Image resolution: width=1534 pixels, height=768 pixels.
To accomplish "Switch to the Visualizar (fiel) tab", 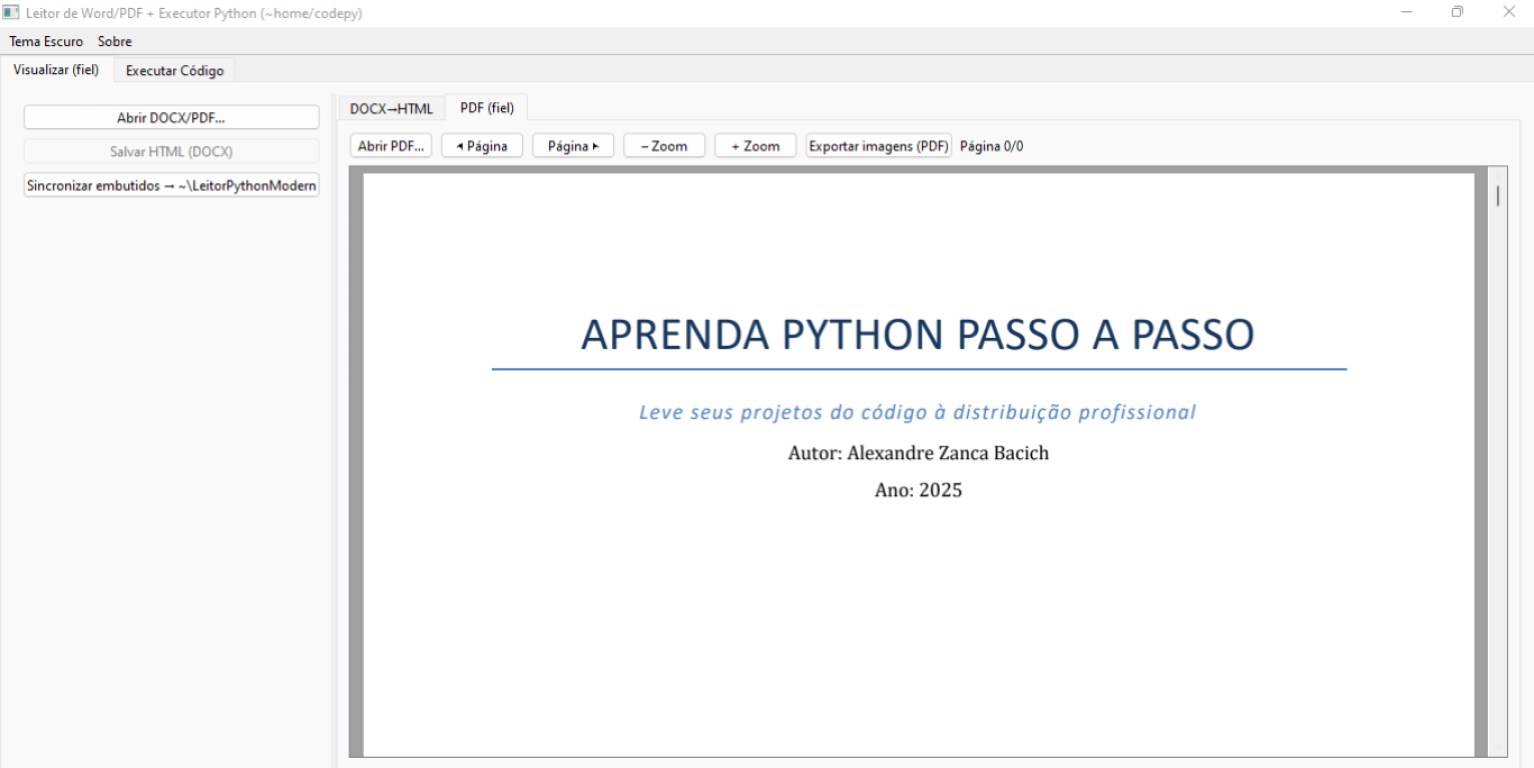I will [56, 70].
